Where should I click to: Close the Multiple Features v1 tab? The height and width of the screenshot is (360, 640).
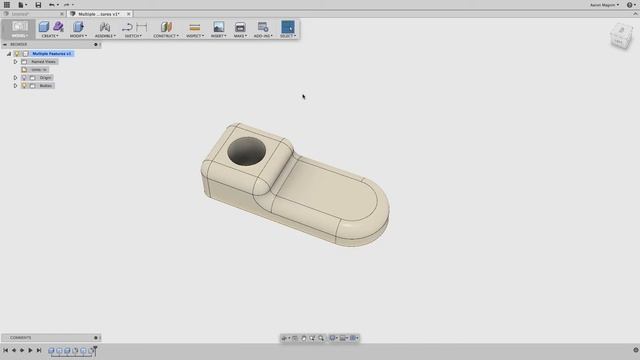click(129, 14)
